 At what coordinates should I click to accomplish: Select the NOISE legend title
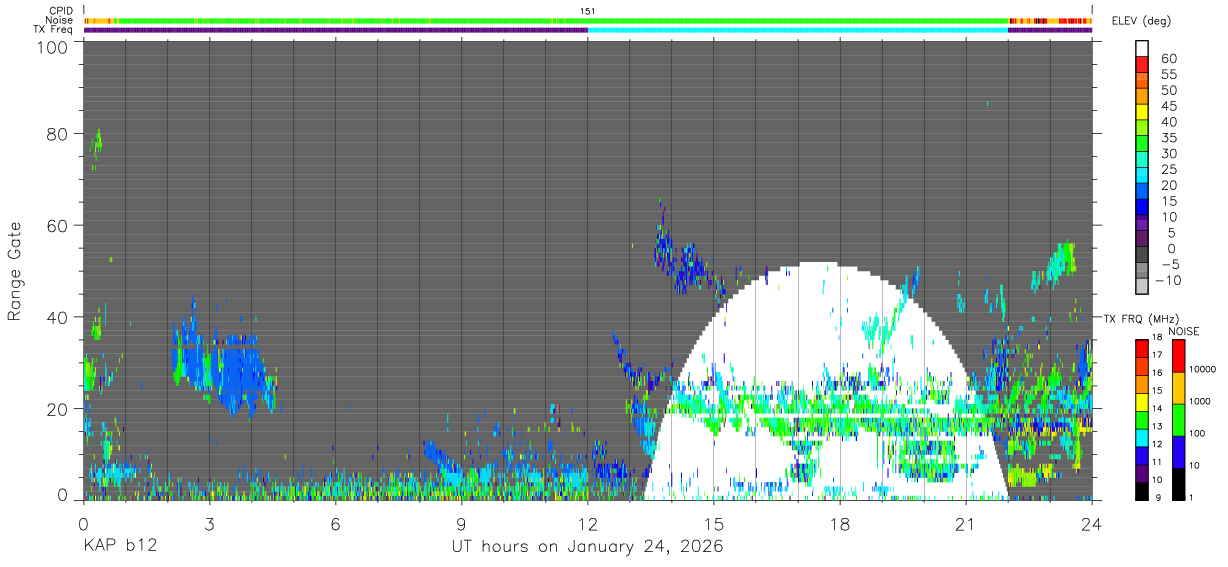pos(1183,331)
